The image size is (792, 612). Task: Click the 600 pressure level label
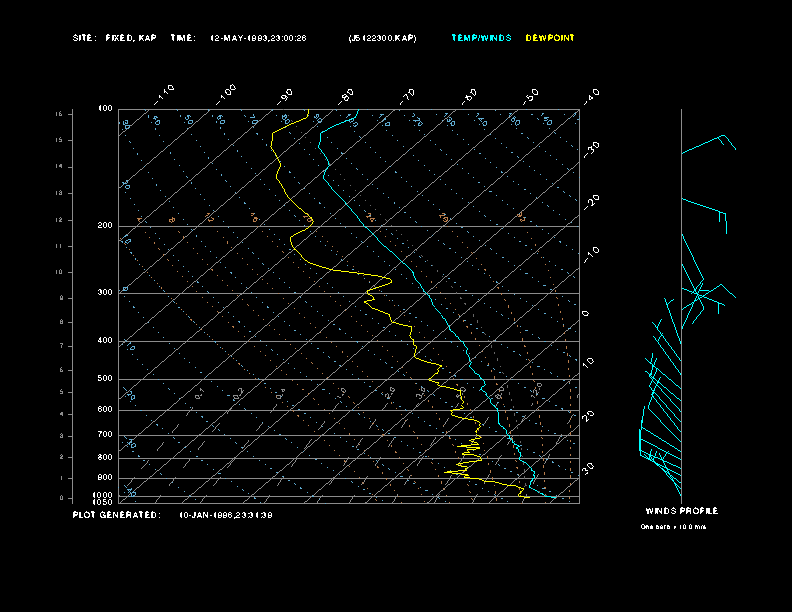(x=105, y=410)
